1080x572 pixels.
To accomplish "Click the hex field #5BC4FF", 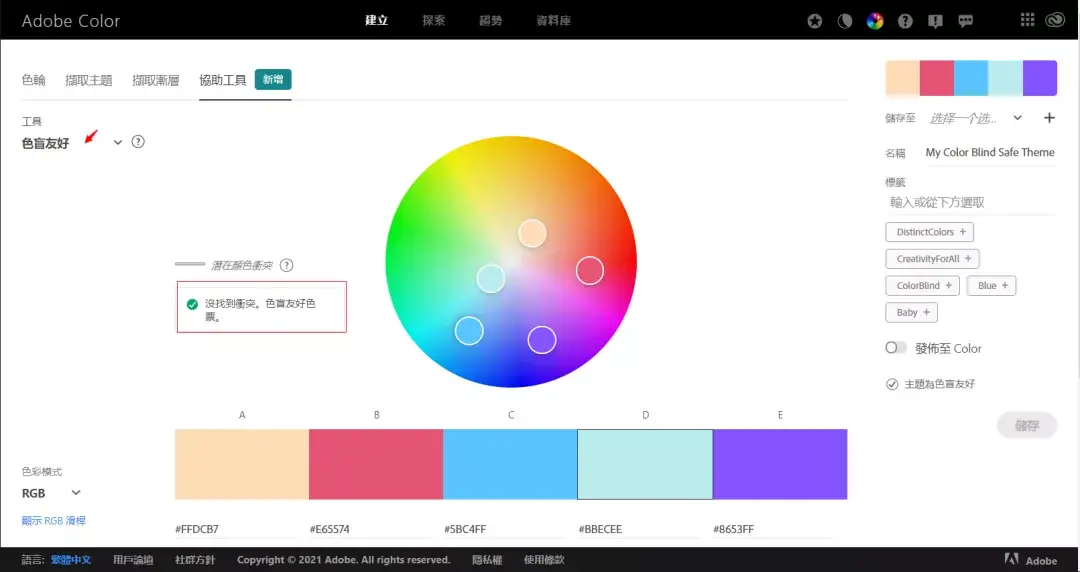I will 503,529.
